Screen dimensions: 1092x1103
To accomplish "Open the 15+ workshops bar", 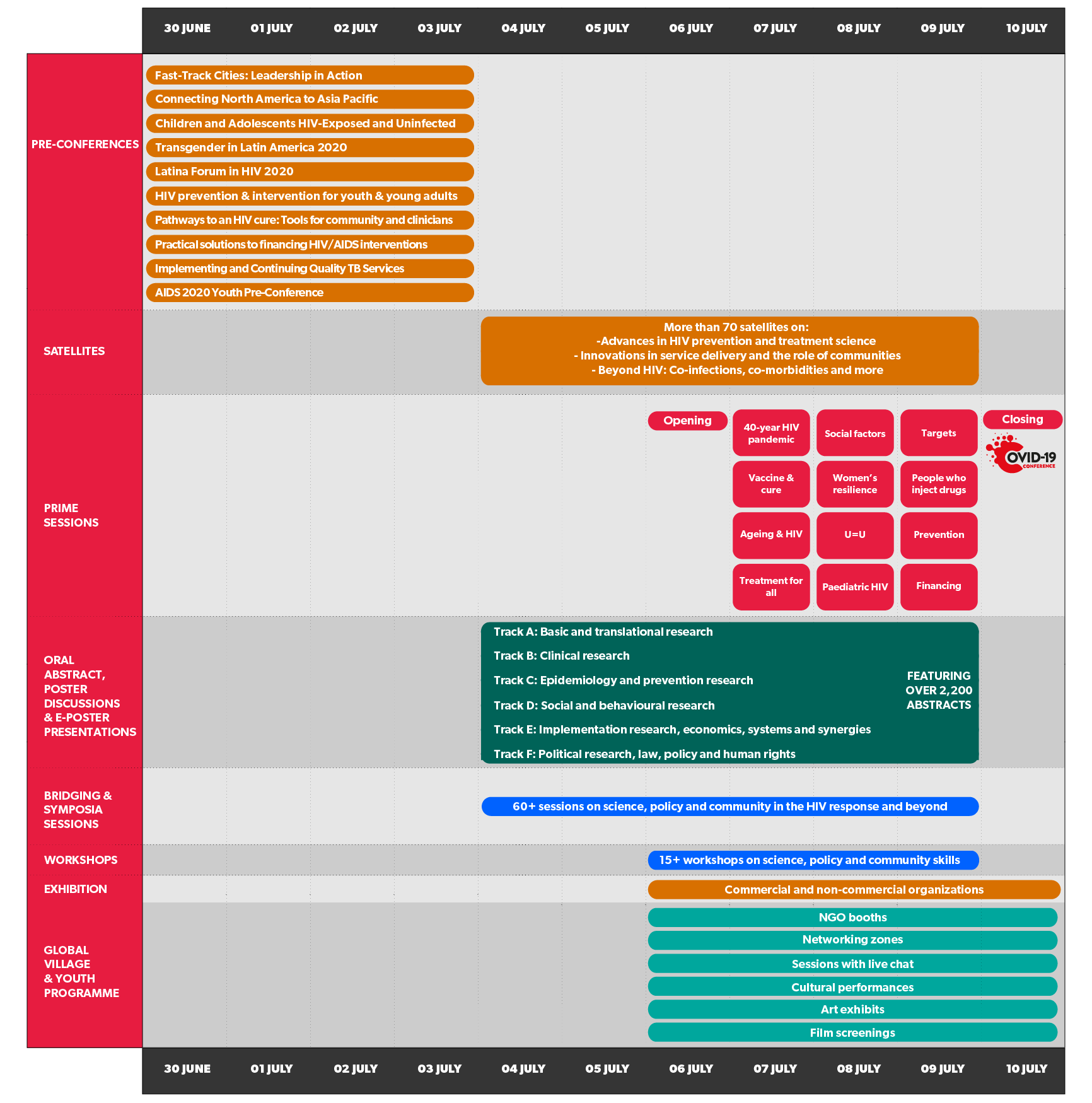I will point(813,860).
